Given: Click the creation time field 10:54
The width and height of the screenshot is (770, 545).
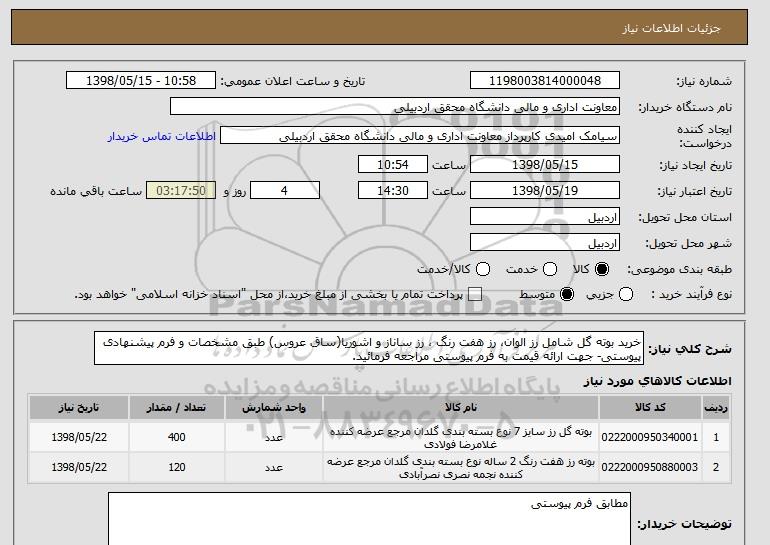Looking at the screenshot, I should 393,164.
